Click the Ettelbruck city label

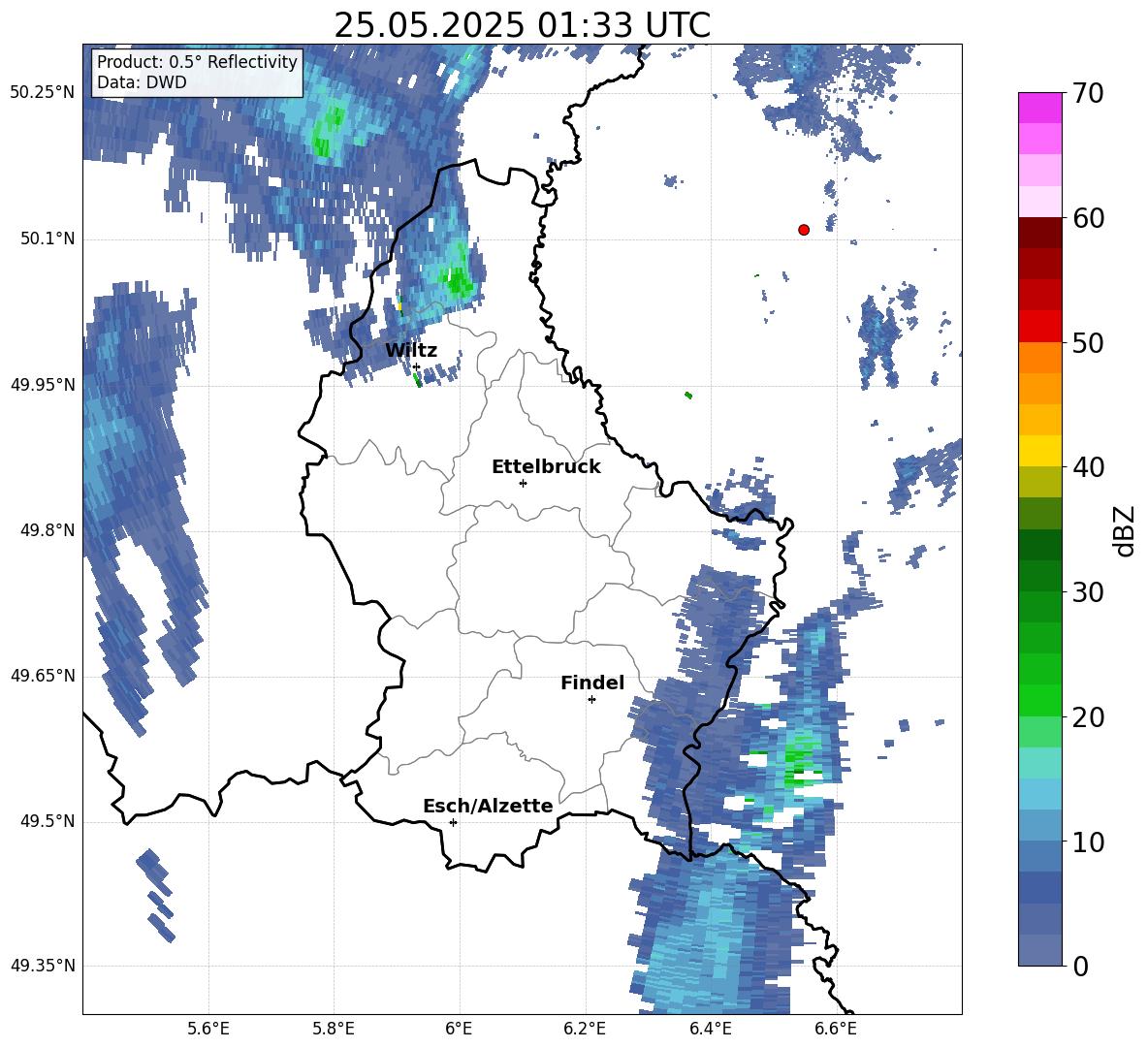pyautogui.click(x=546, y=467)
